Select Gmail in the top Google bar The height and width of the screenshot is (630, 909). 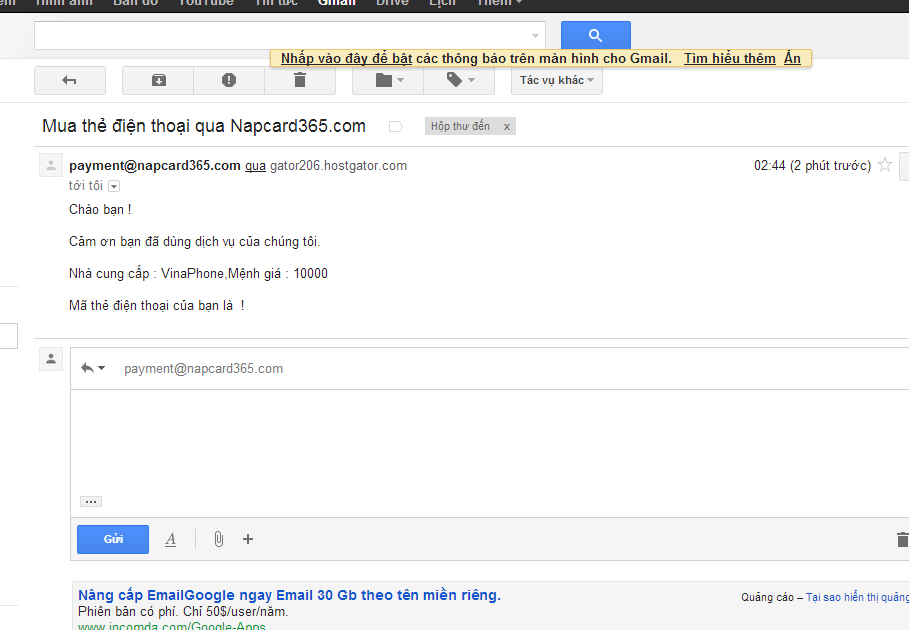[x=337, y=3]
